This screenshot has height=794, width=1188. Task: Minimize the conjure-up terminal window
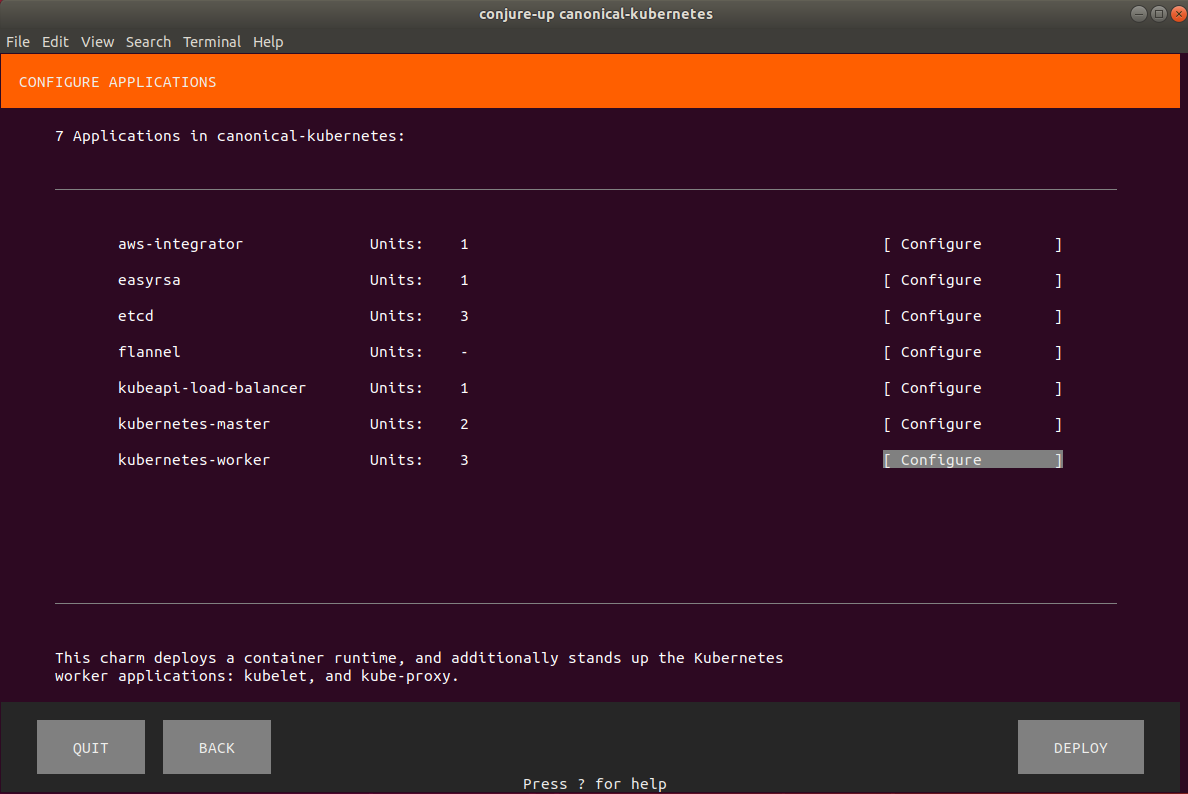coord(1138,14)
